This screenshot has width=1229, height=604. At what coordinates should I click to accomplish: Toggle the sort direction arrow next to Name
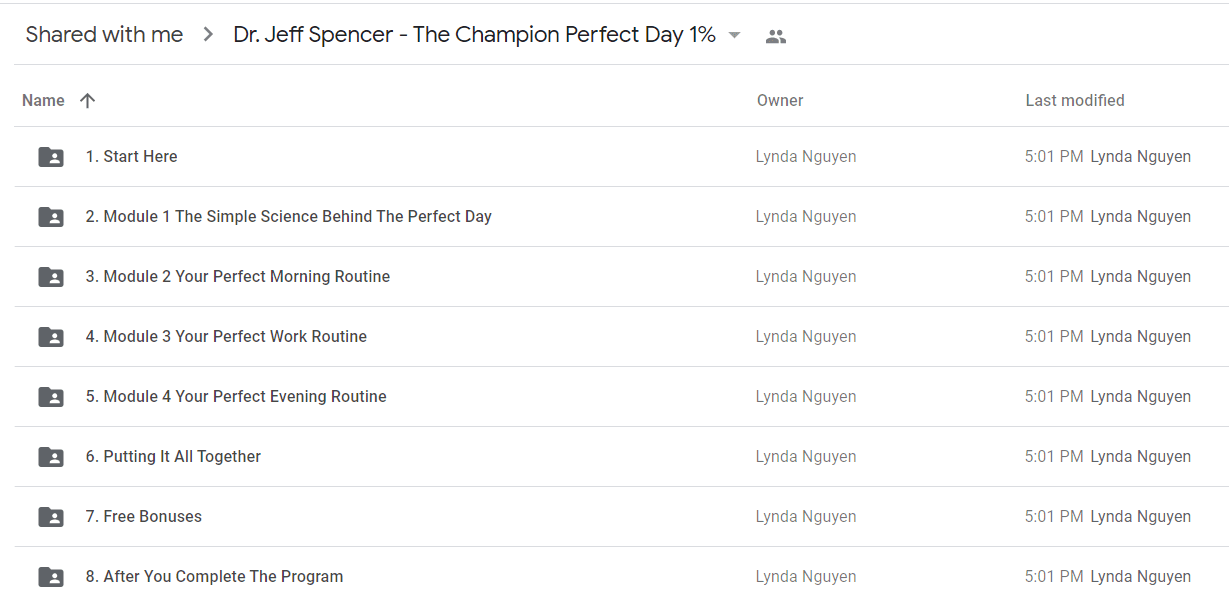coord(88,100)
